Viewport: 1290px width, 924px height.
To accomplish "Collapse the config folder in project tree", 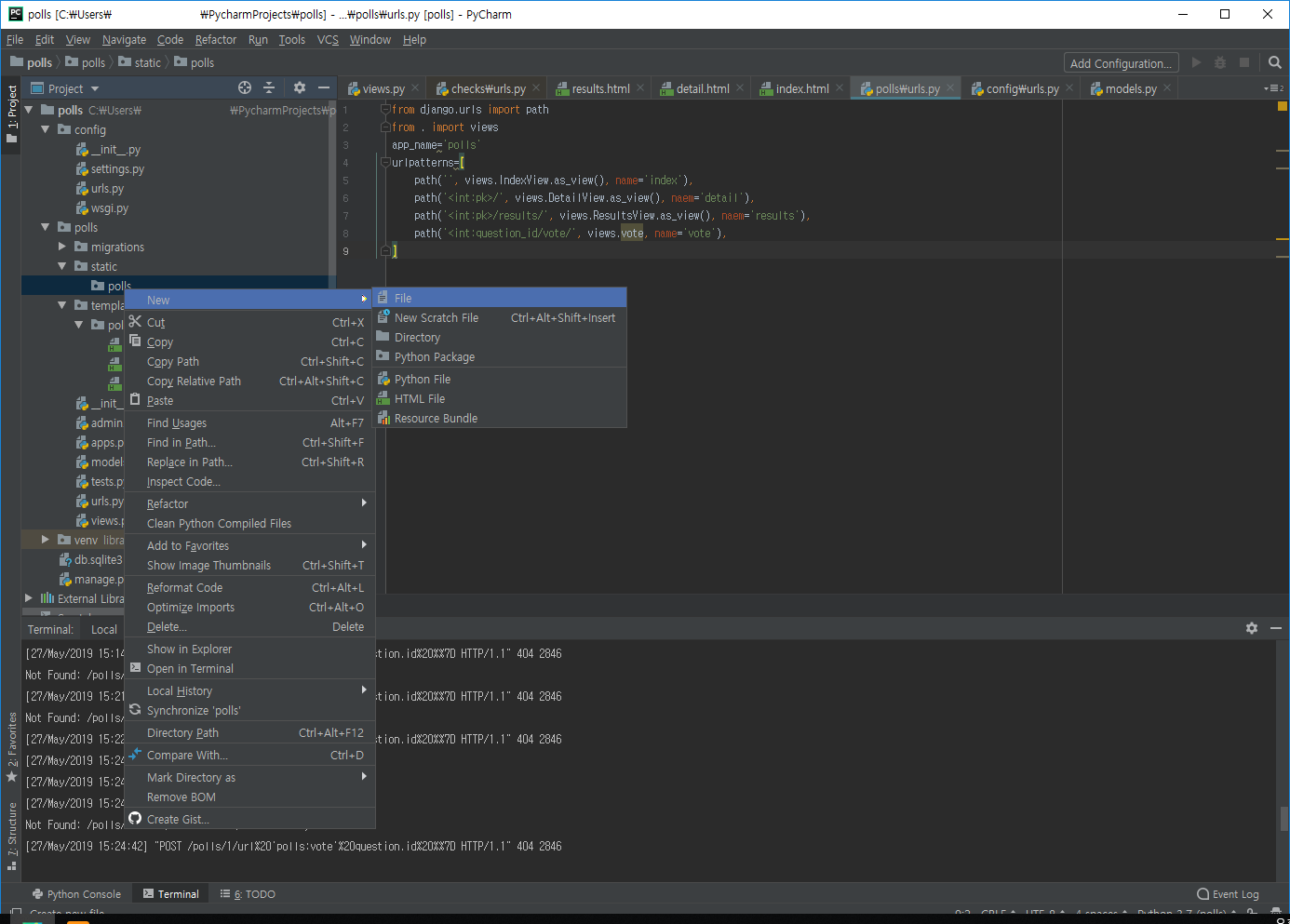I will pyautogui.click(x=46, y=129).
